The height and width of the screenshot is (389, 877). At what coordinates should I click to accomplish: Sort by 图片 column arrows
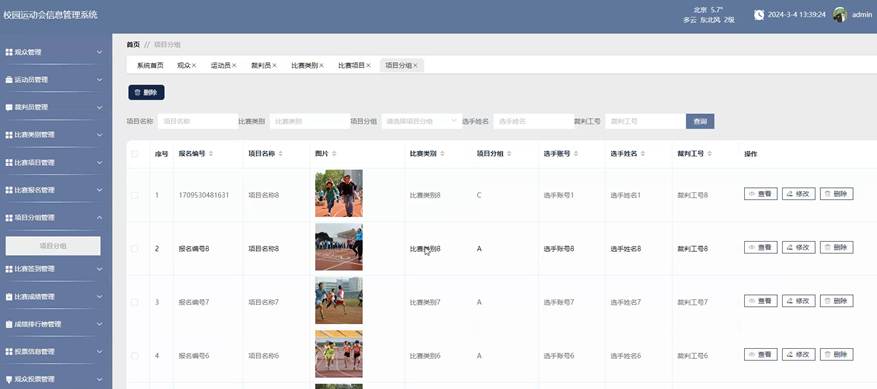tap(334, 153)
